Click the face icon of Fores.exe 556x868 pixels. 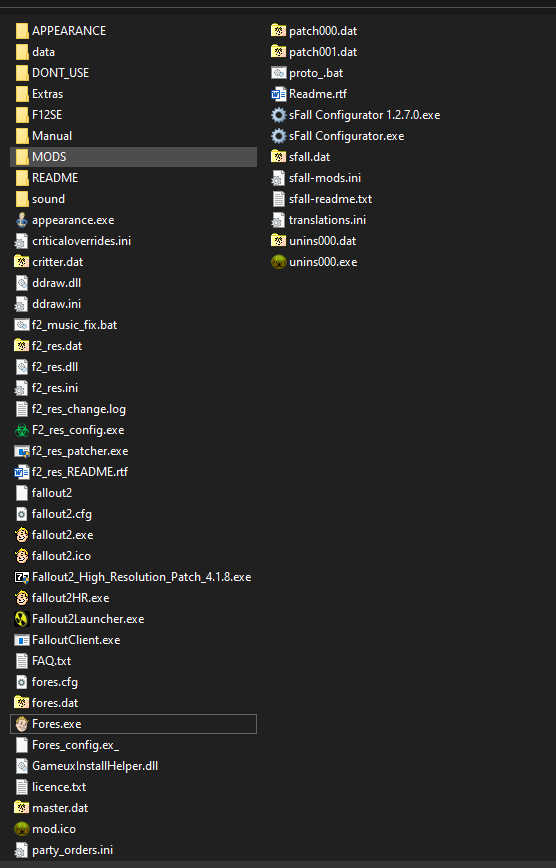(x=22, y=724)
